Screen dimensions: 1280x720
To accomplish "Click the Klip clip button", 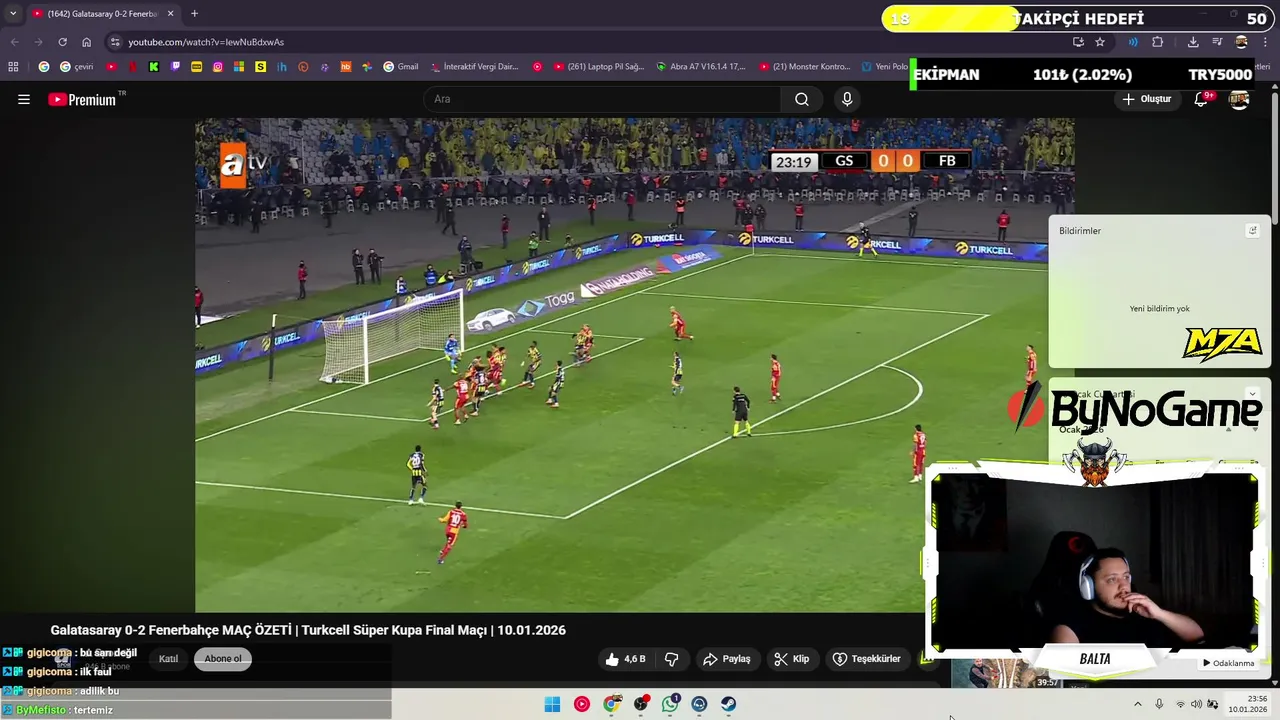I will (x=792, y=659).
